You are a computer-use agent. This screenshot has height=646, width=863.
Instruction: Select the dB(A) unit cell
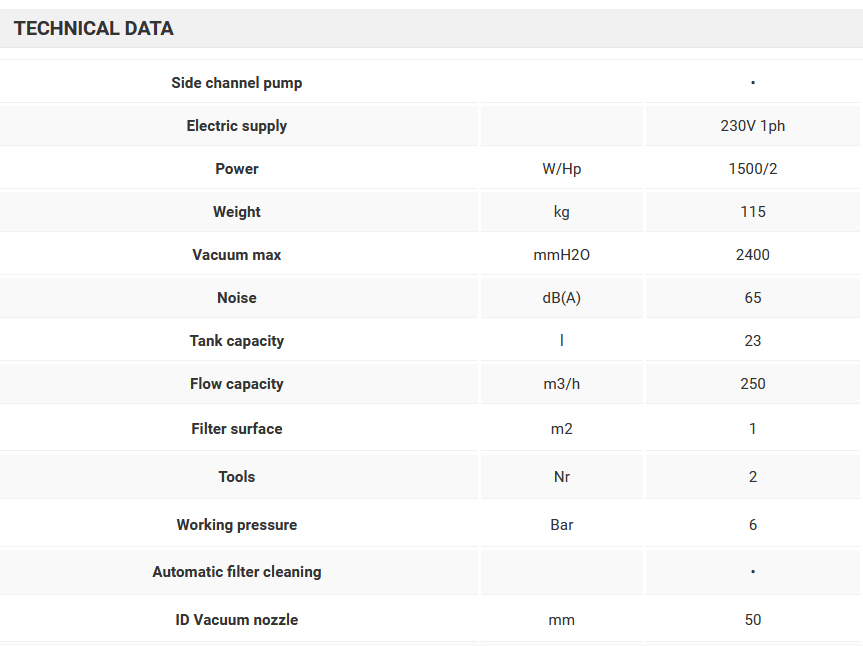click(561, 298)
